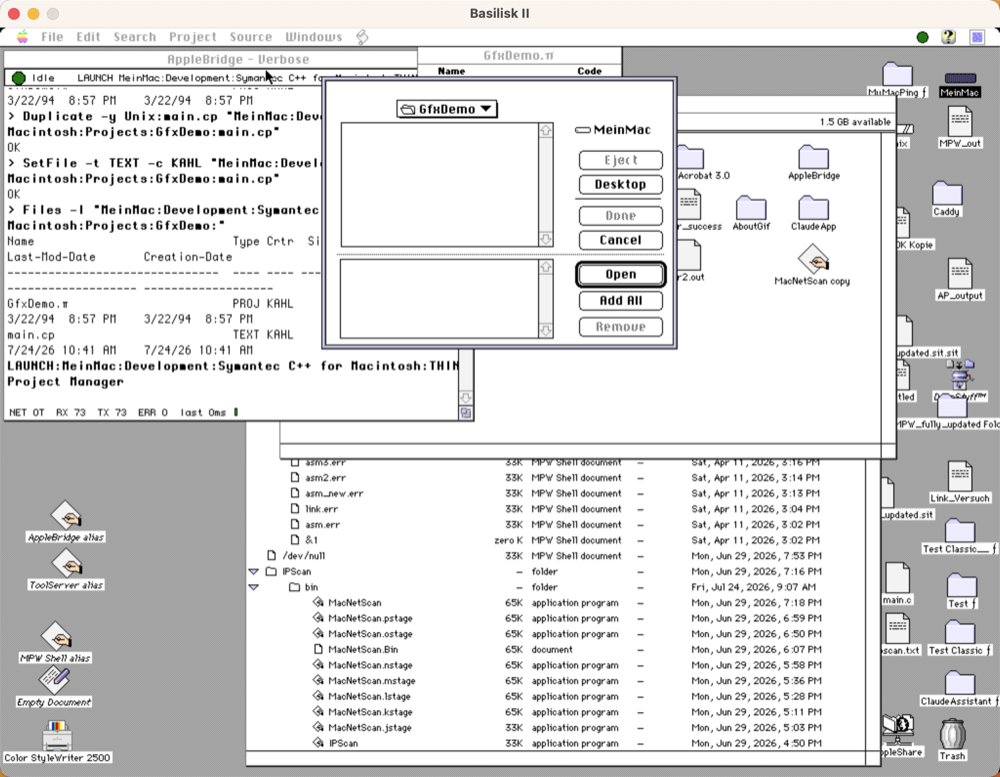Select the MacNetScan.pstage application icon
The image size is (1000, 777).
click(x=318, y=618)
